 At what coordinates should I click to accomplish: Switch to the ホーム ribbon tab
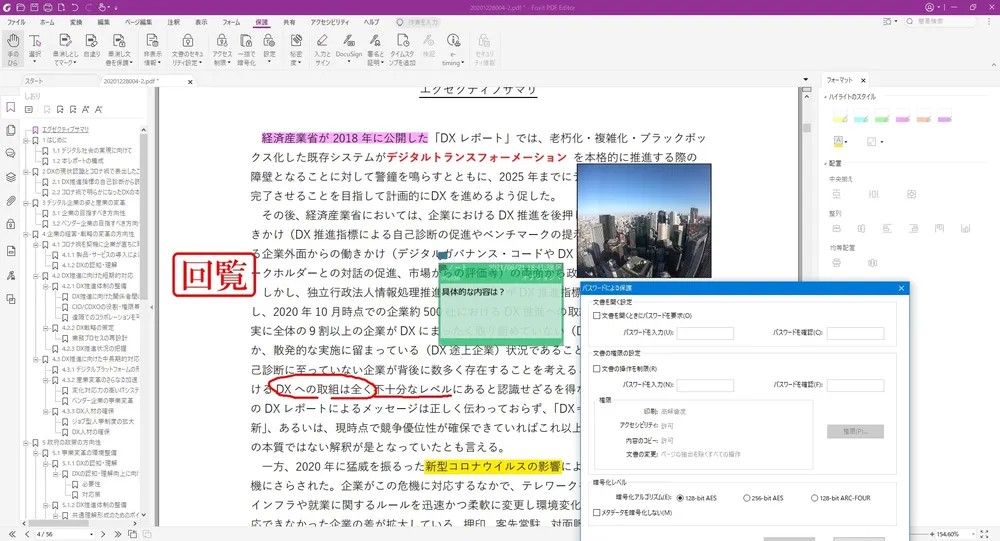coord(47,22)
